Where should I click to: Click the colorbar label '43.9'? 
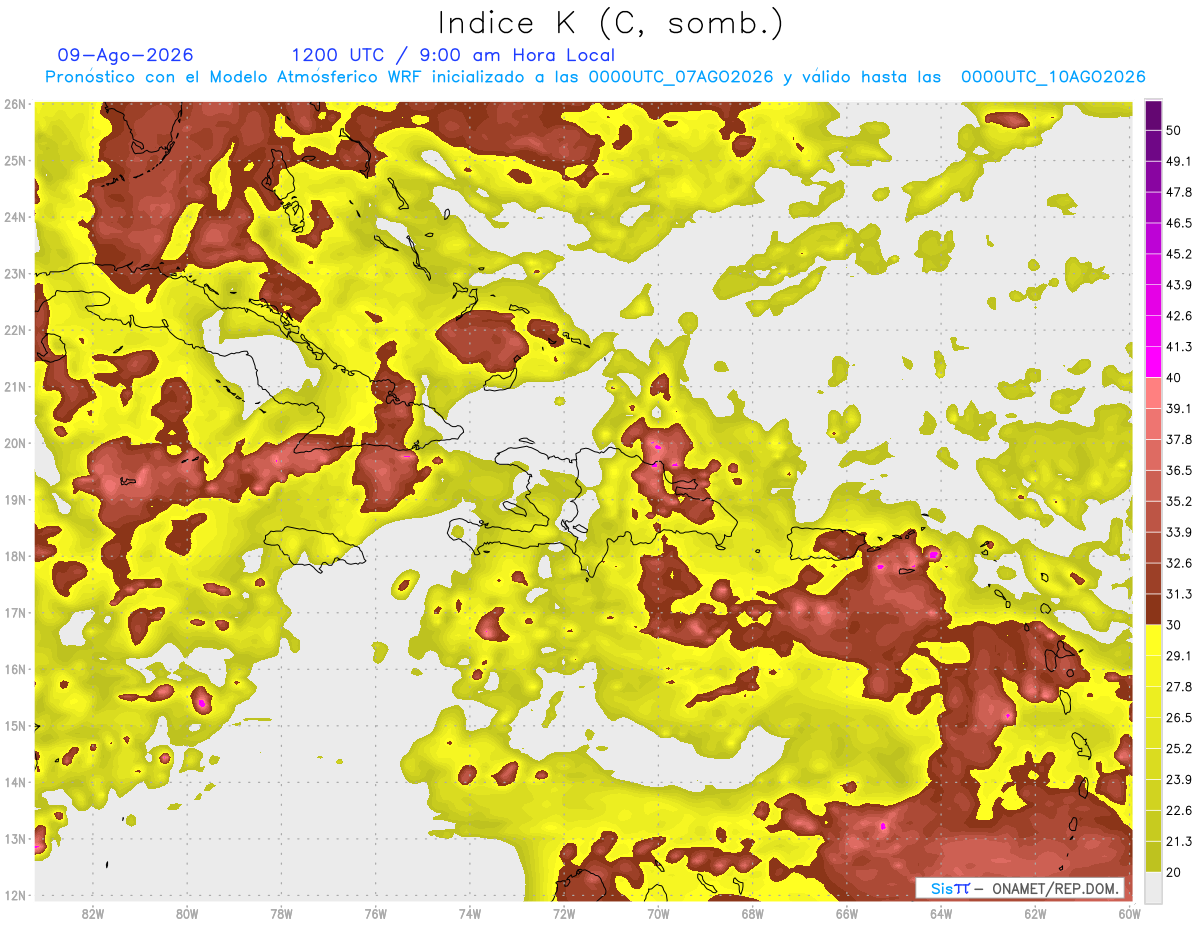click(1178, 285)
